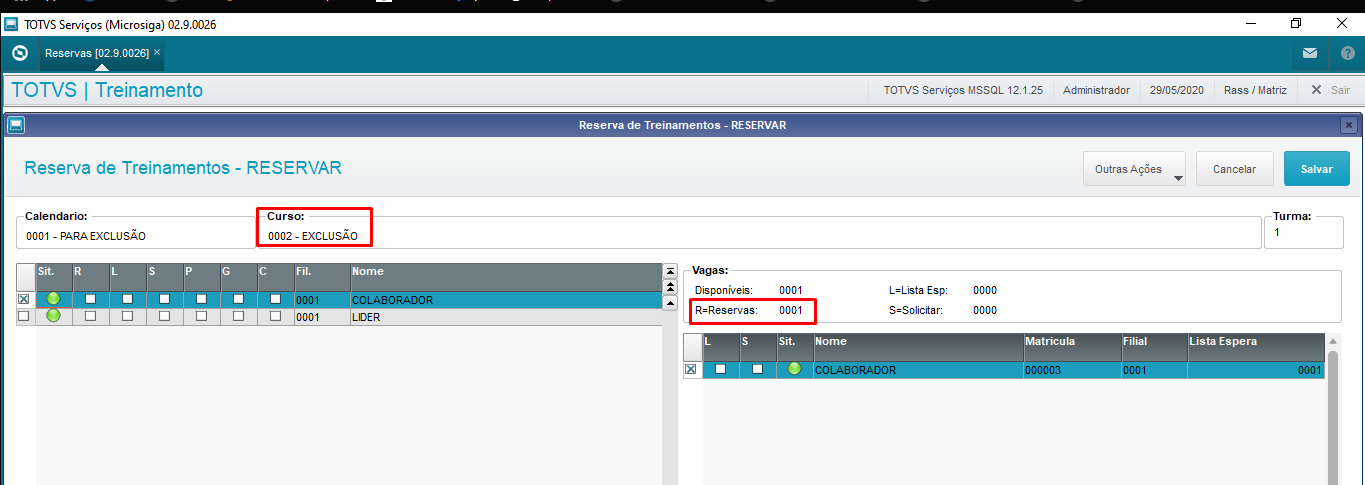Jump to top of list arrow icon
Image resolution: width=1365 pixels, height=485 pixels.
click(670, 272)
